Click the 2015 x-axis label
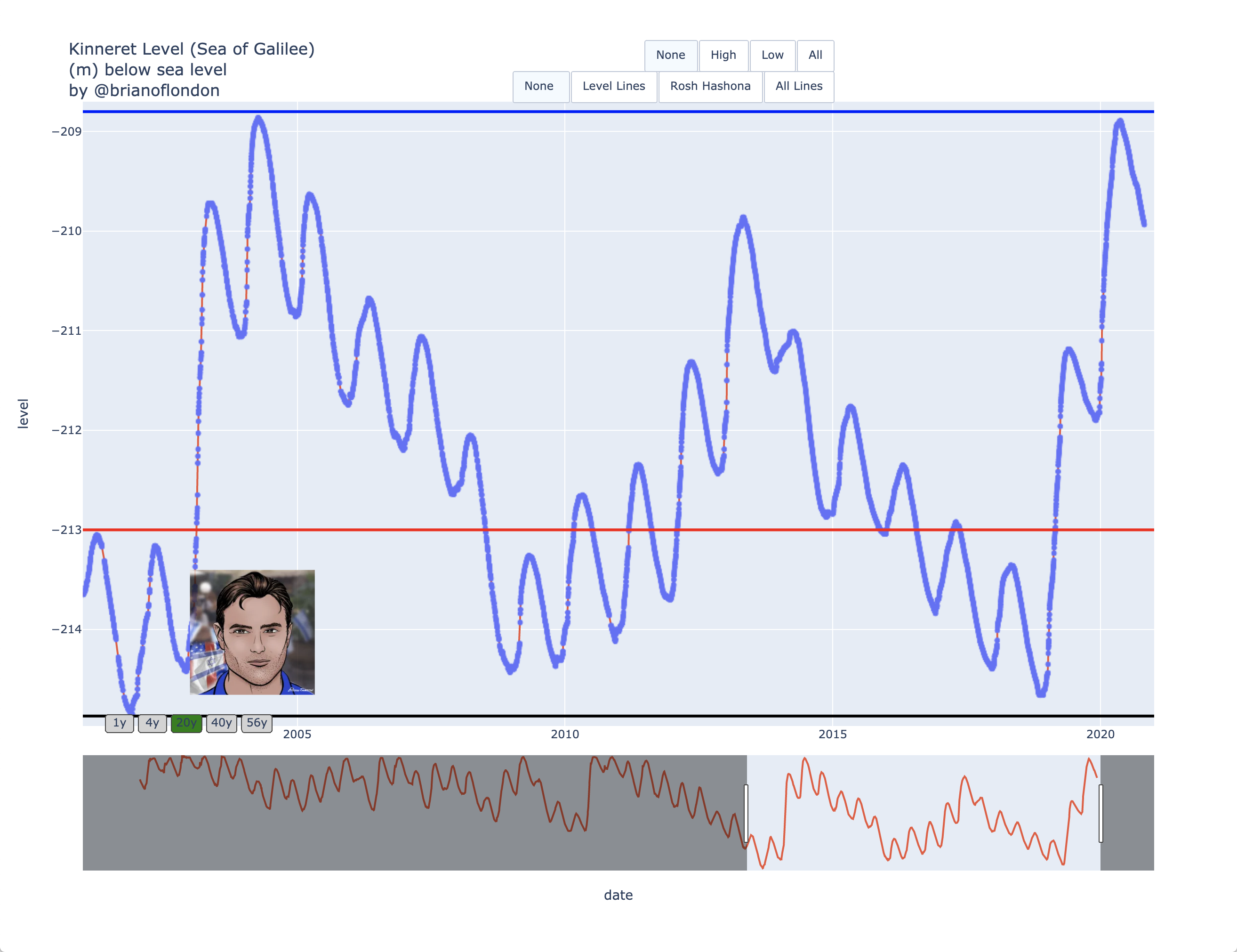The height and width of the screenshot is (952, 1237). [833, 734]
